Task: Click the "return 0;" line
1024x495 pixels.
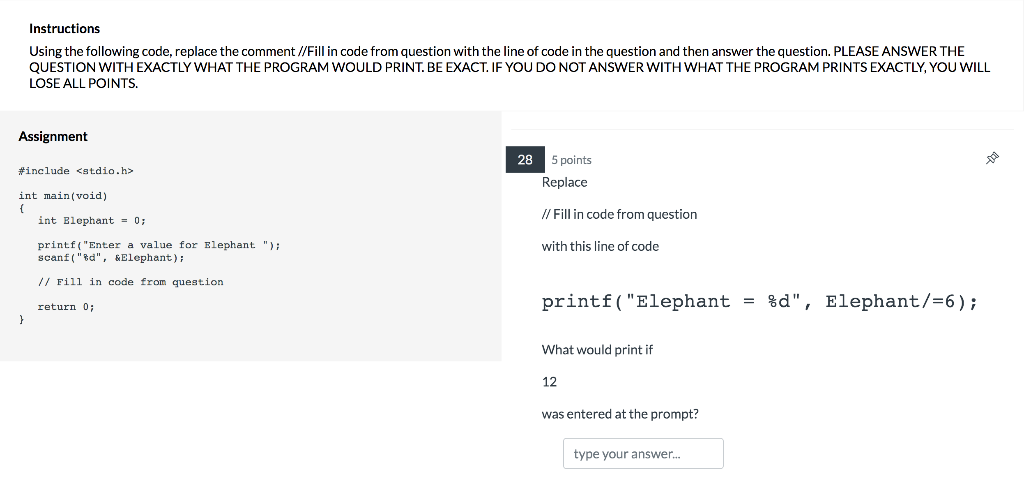Action: (66, 307)
